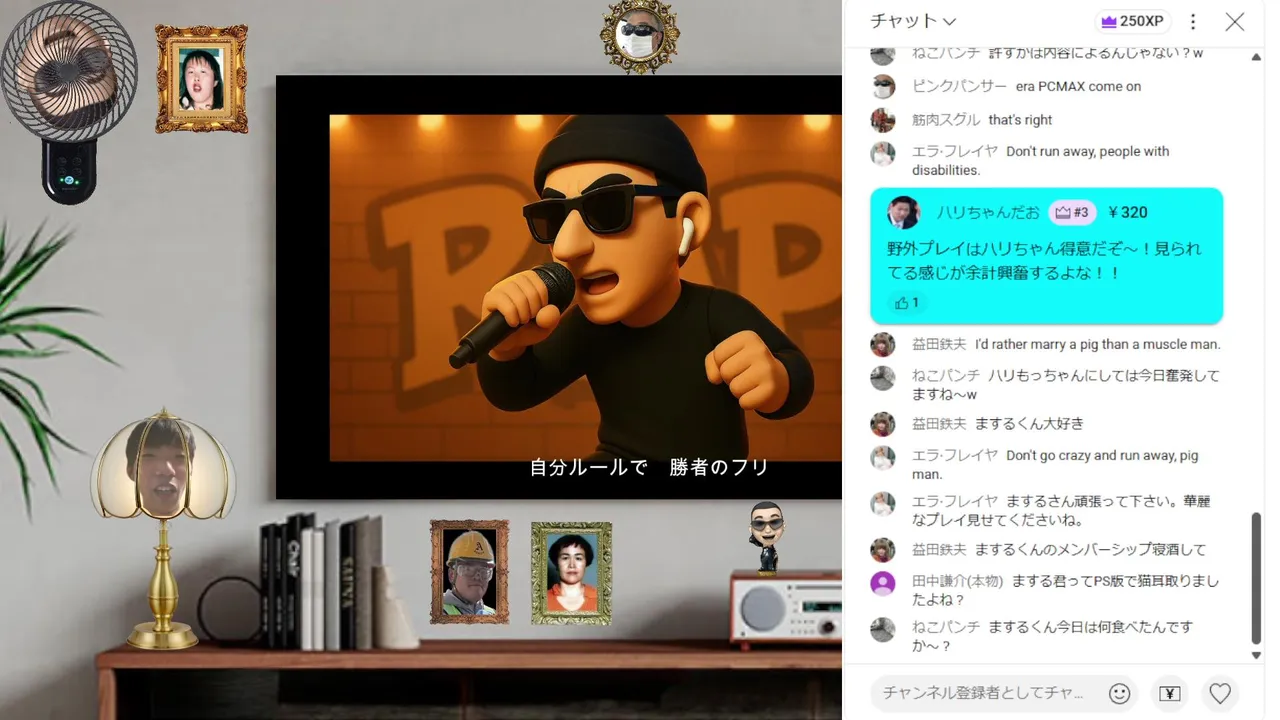Open the emoji picker in chat input

(1120, 693)
